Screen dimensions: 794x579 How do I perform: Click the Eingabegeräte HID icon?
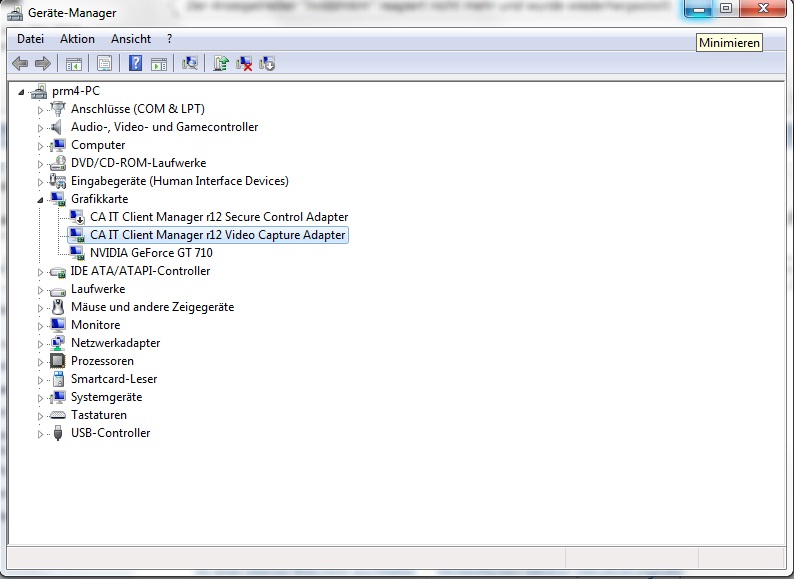pyautogui.click(x=58, y=181)
